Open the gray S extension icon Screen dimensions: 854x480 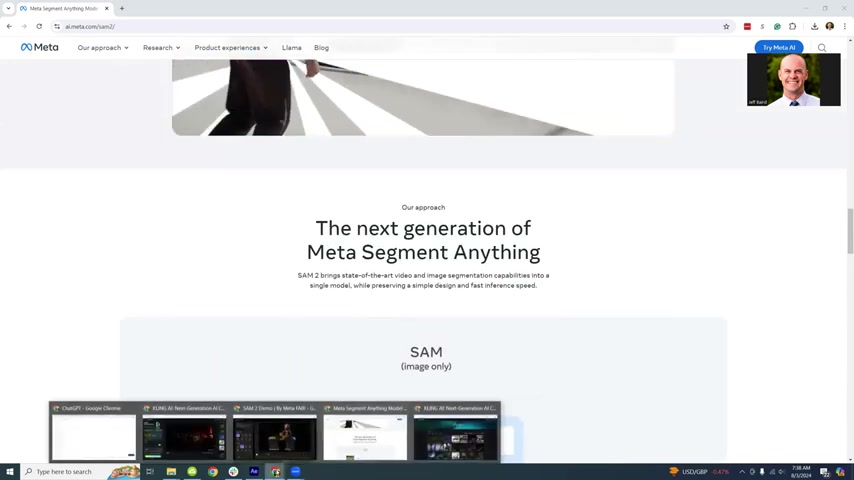[x=762, y=26]
